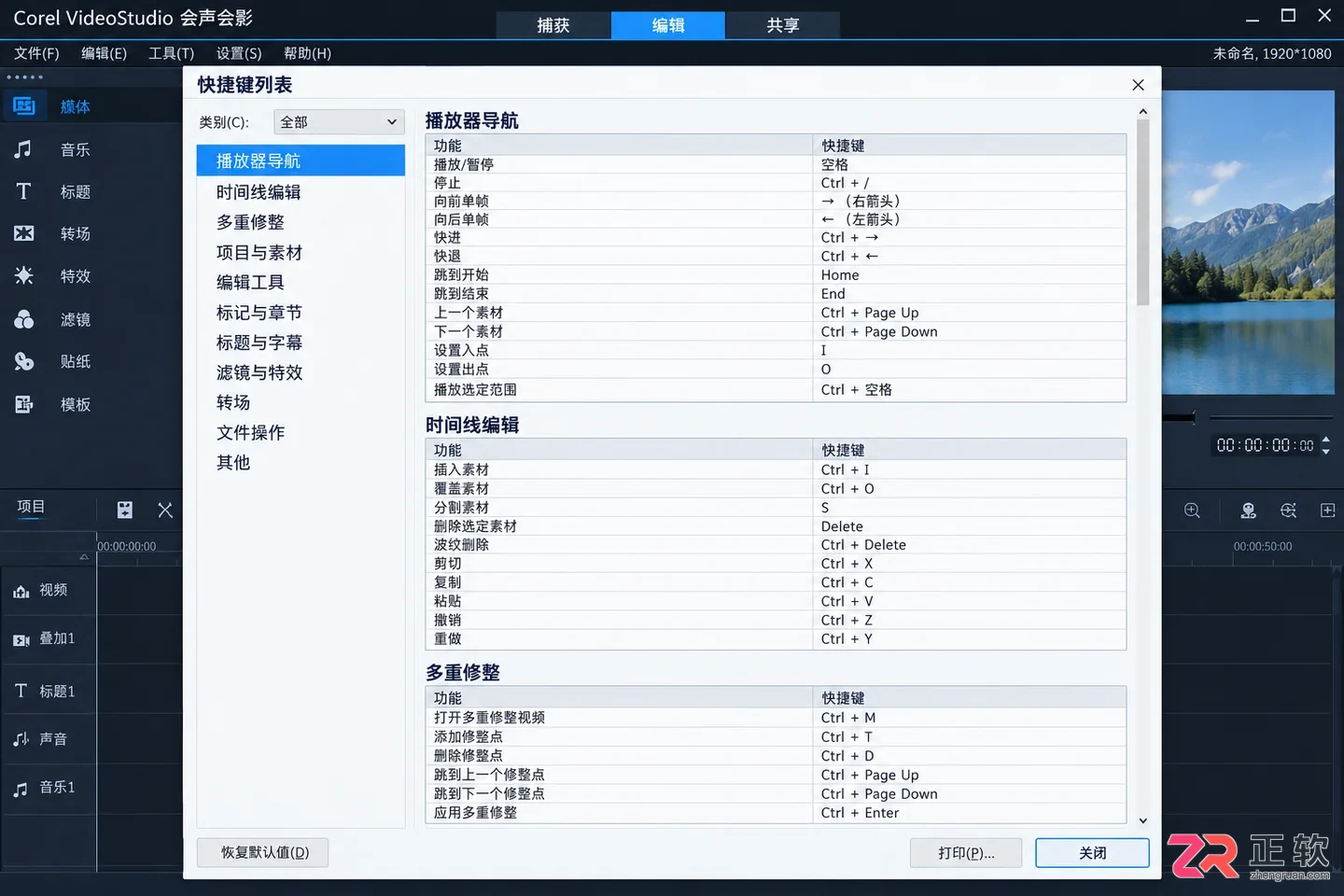
Task: Close the 快捷键列表 dialog with X
Action: point(1138,85)
